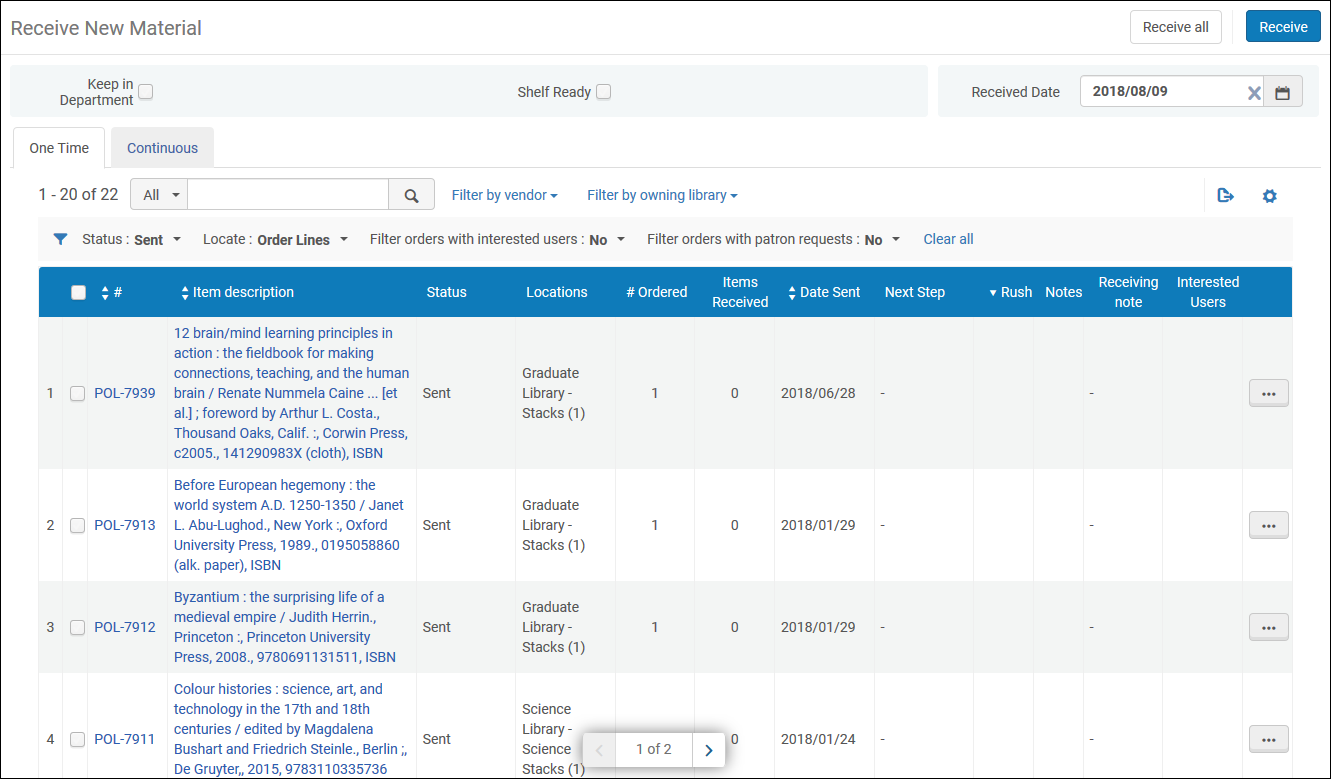Image resolution: width=1331 pixels, height=779 pixels.
Task: Click the Clear all filters link
Action: pos(948,239)
